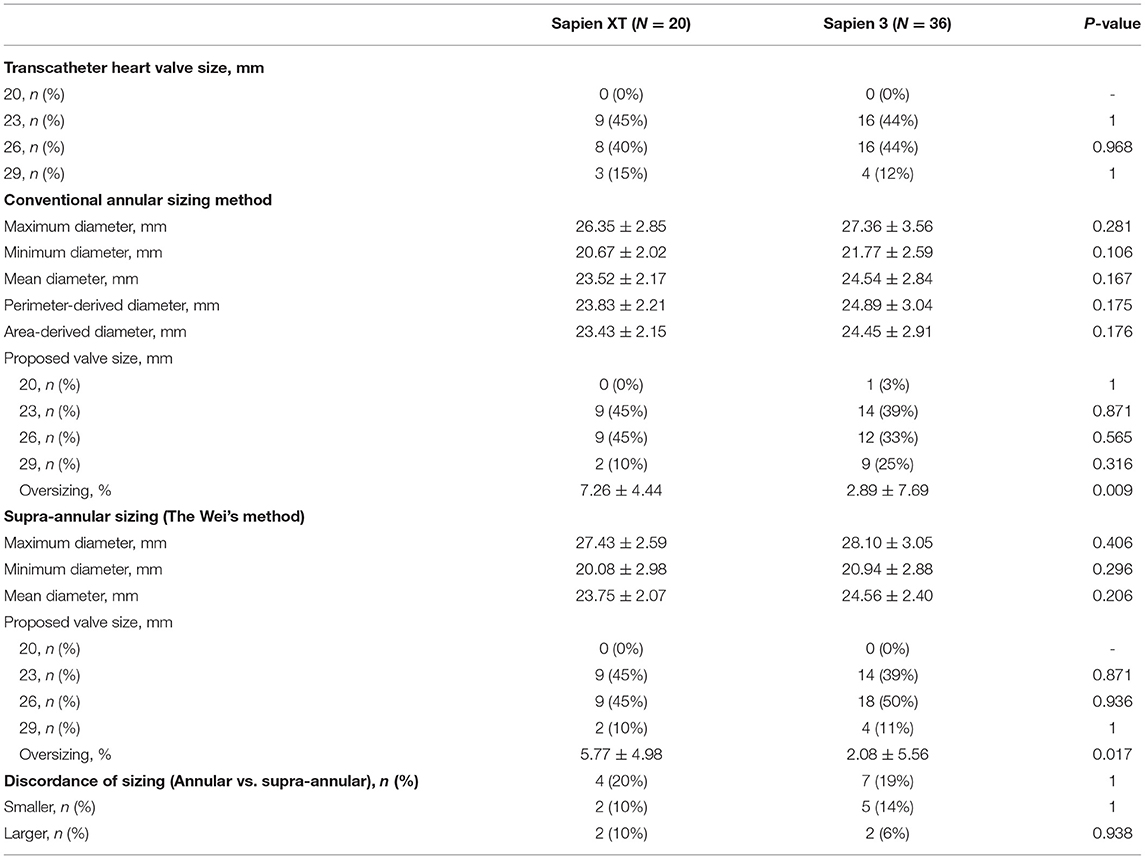Select the 0.009 P-value cell
1145x859 pixels.
point(1117,490)
